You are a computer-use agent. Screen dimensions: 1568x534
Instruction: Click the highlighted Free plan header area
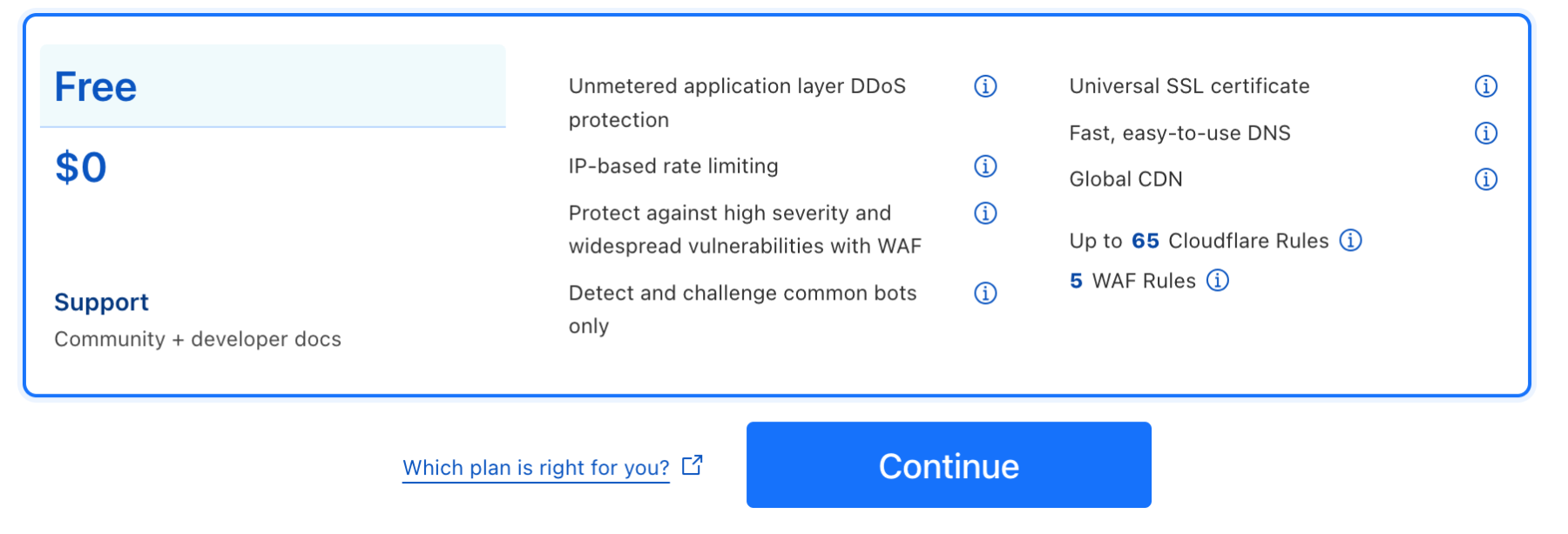click(273, 86)
